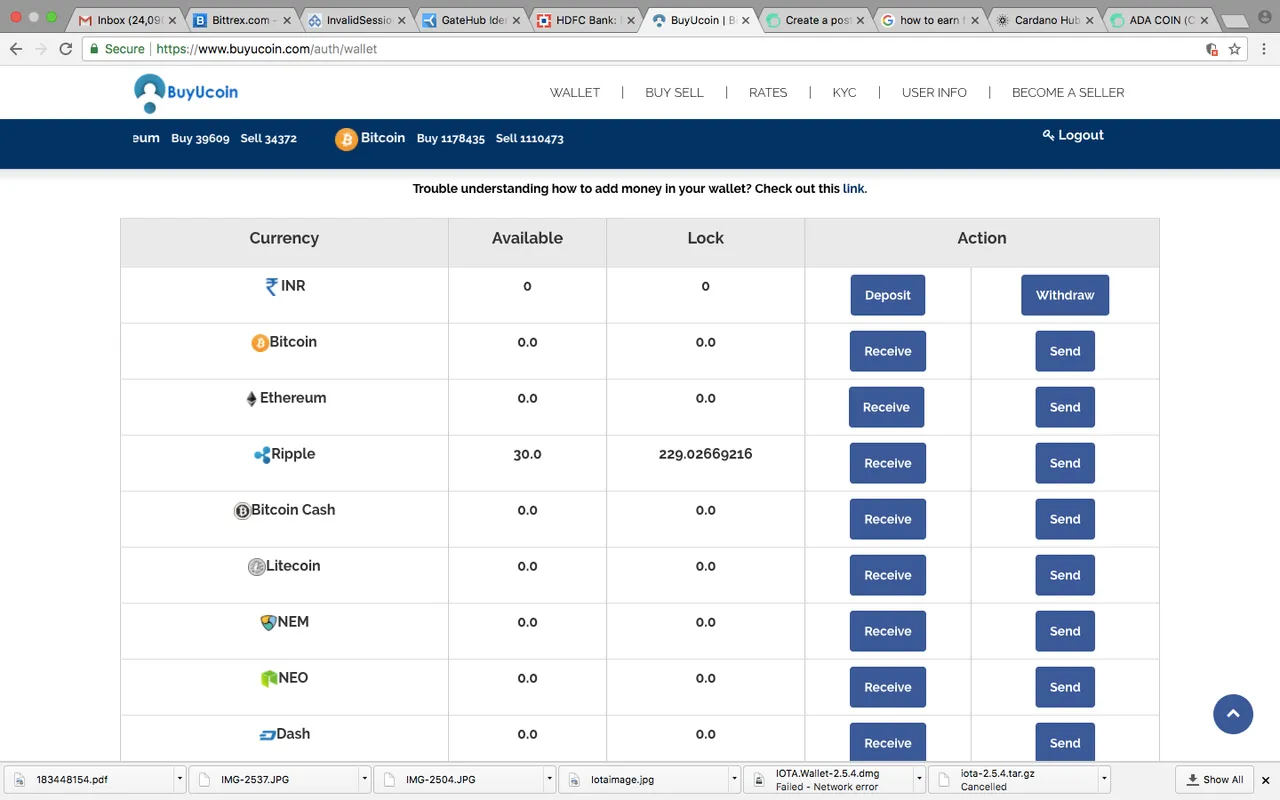Show All downloads
The width and height of the screenshot is (1280, 800).
(1215, 780)
